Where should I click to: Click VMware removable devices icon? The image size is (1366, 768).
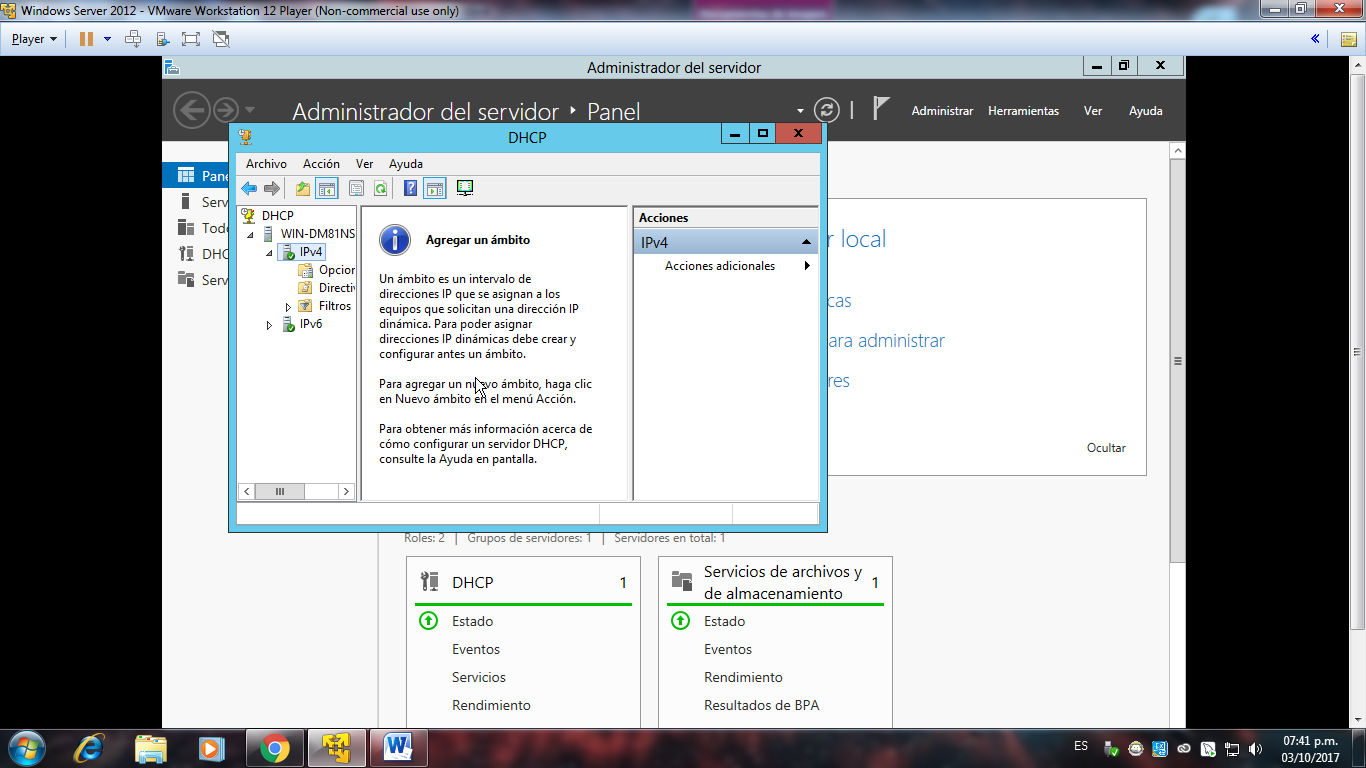[162, 39]
